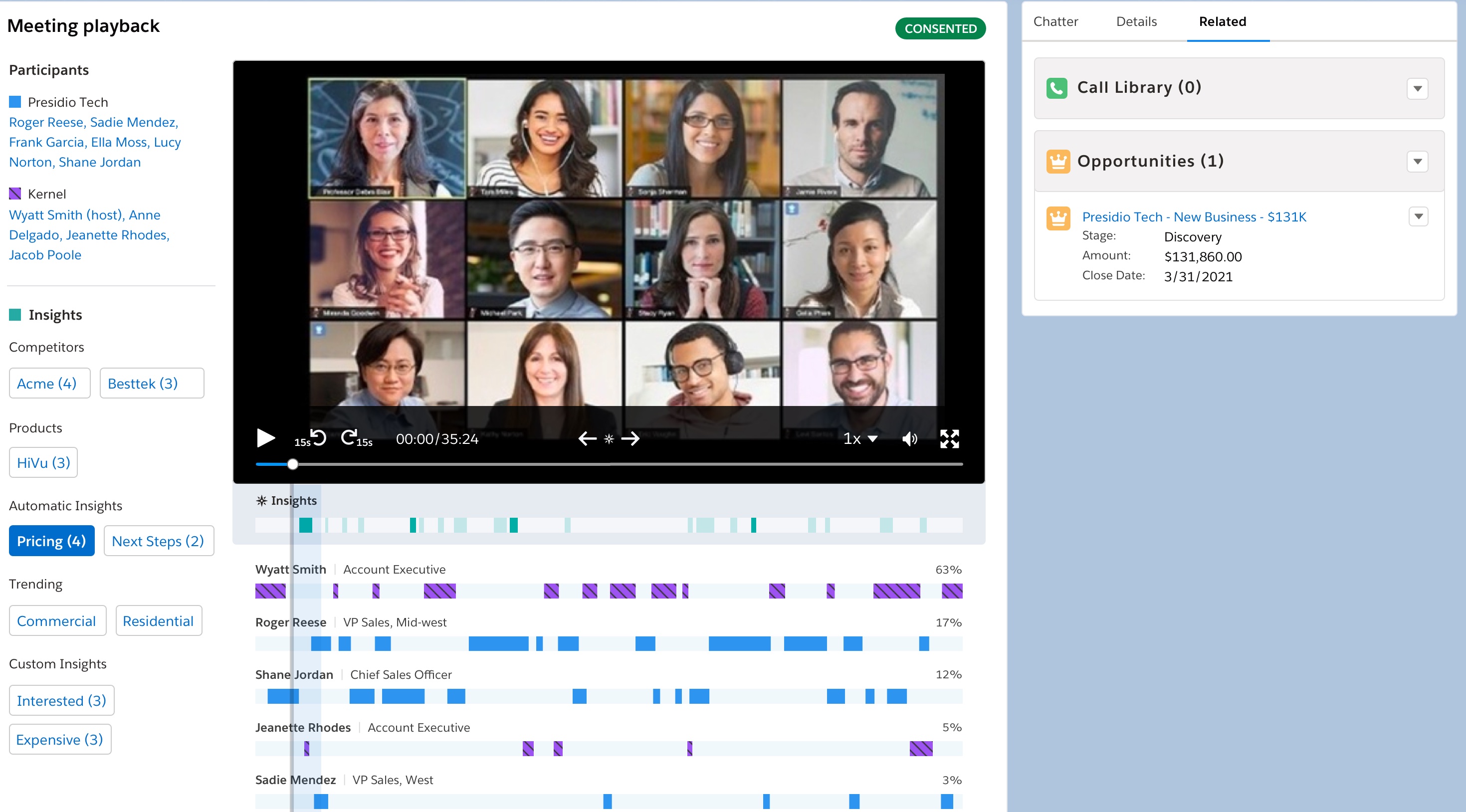Enable the Next Steps insight filter
Viewport: 1466px width, 812px height.
point(158,541)
